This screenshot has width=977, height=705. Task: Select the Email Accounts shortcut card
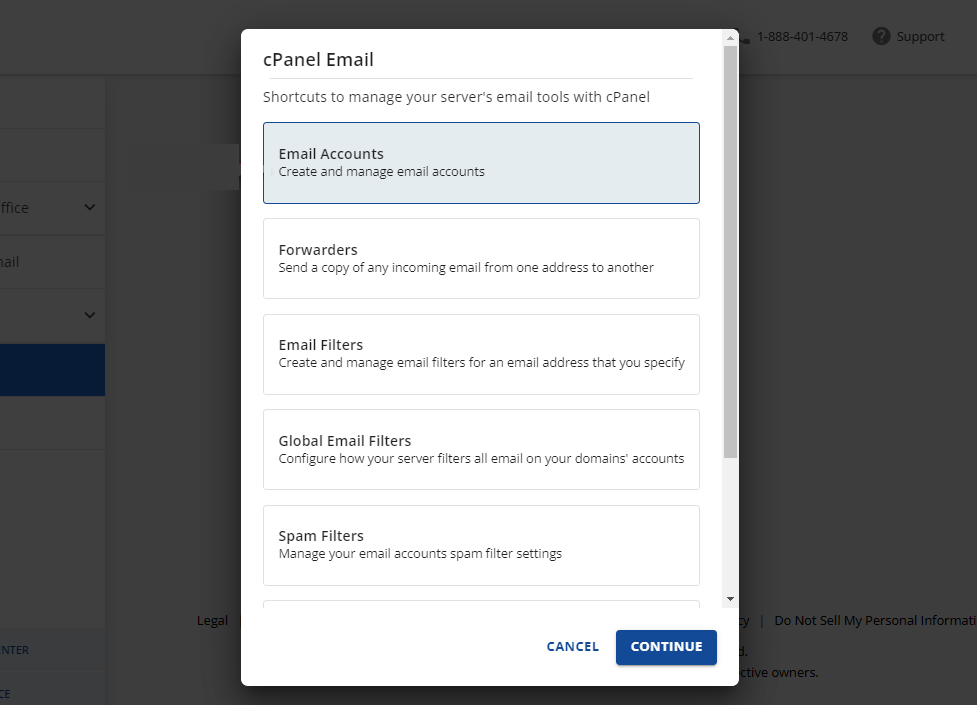481,162
